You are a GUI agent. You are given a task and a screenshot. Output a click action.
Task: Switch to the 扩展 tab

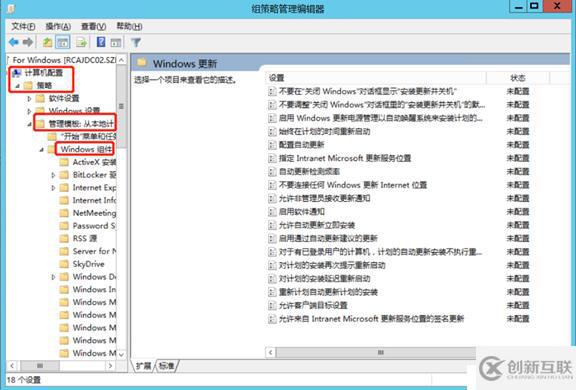coord(143,366)
